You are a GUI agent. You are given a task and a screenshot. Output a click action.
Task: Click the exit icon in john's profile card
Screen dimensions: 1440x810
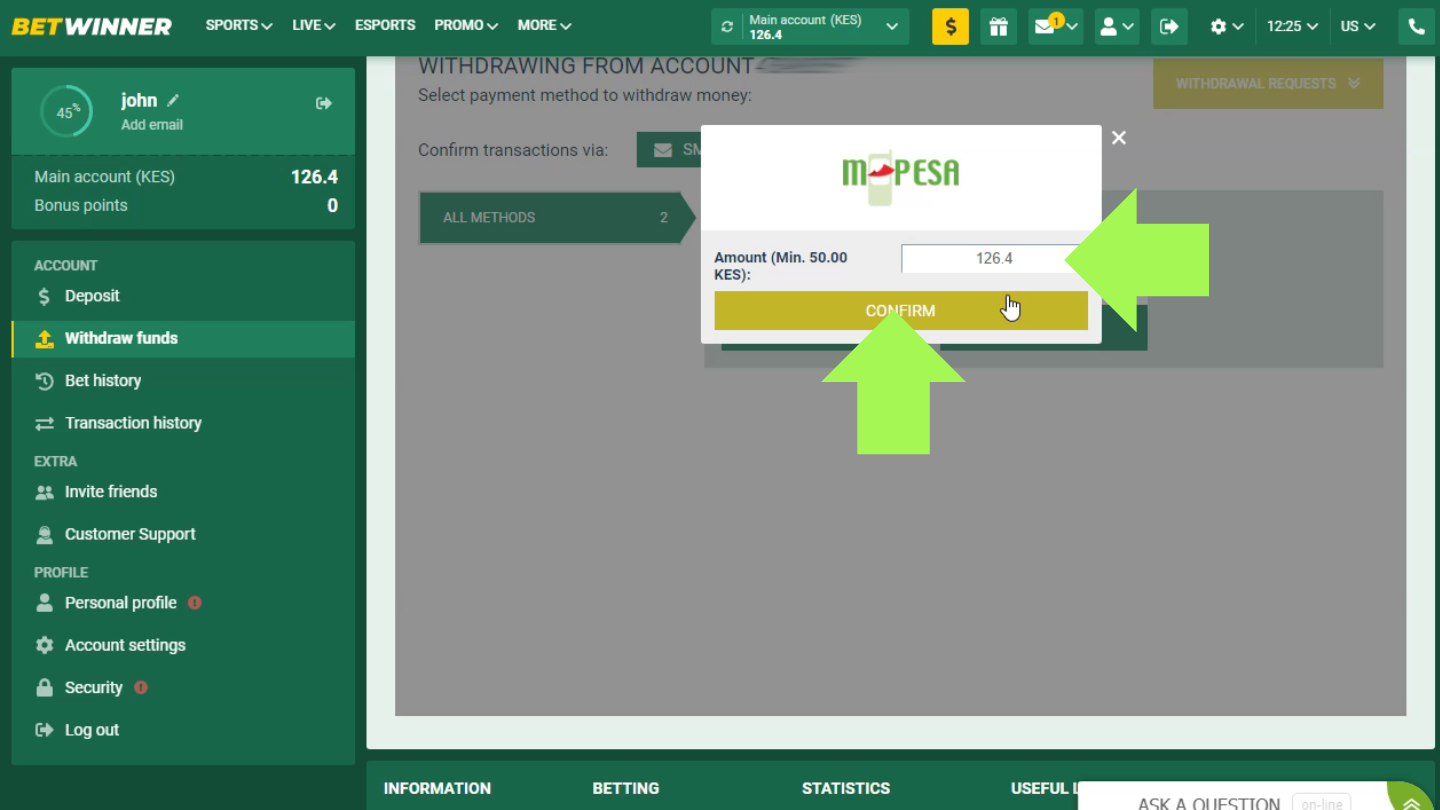click(x=323, y=103)
